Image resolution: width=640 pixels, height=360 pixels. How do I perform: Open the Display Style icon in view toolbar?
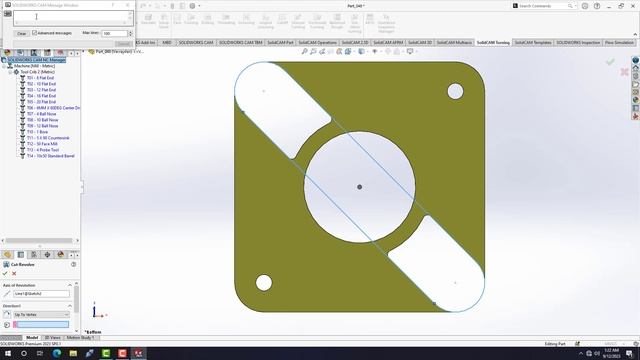(x=361, y=51)
